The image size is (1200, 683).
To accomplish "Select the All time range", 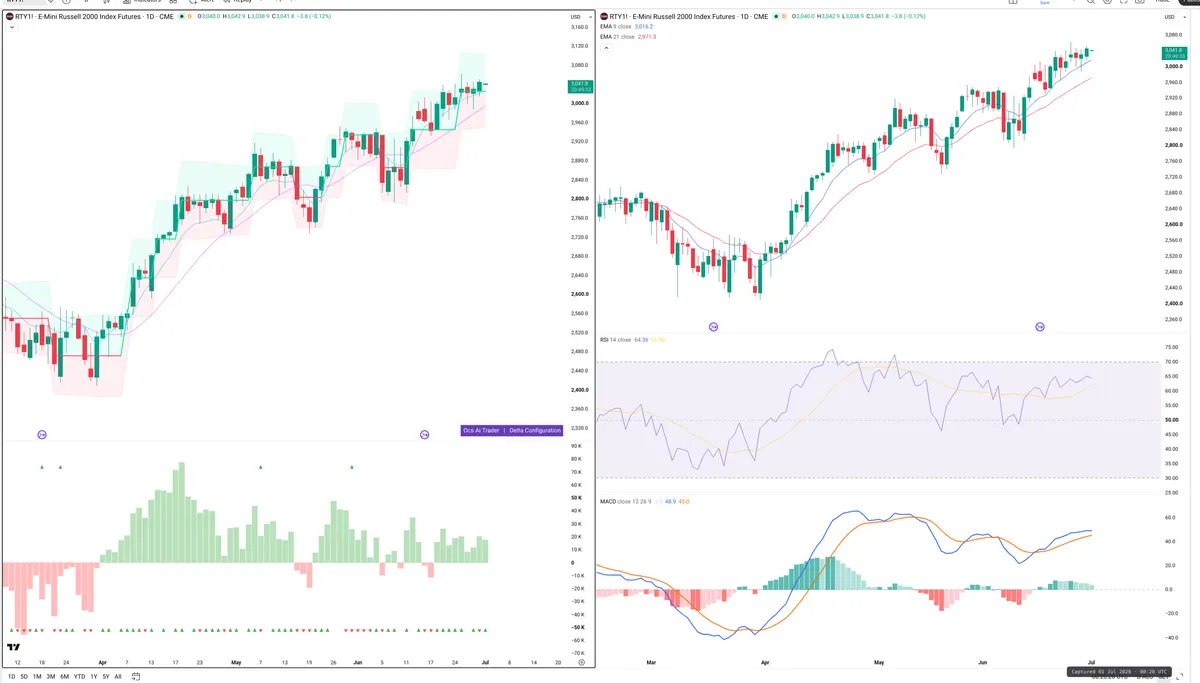I will tap(118, 677).
